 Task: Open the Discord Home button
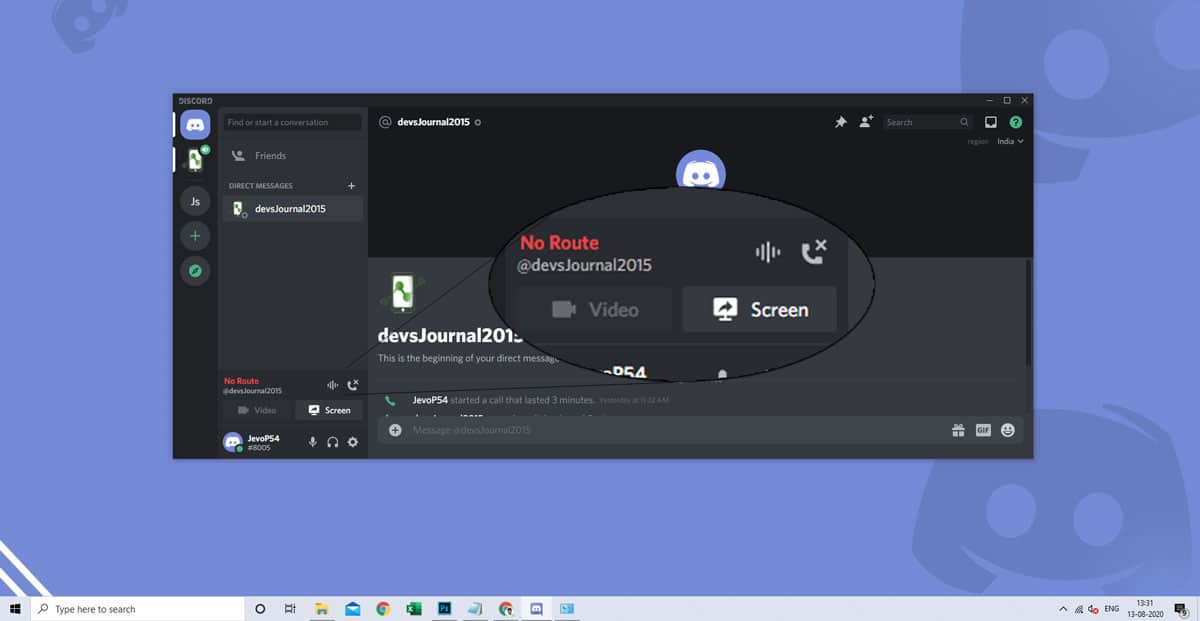click(x=195, y=125)
